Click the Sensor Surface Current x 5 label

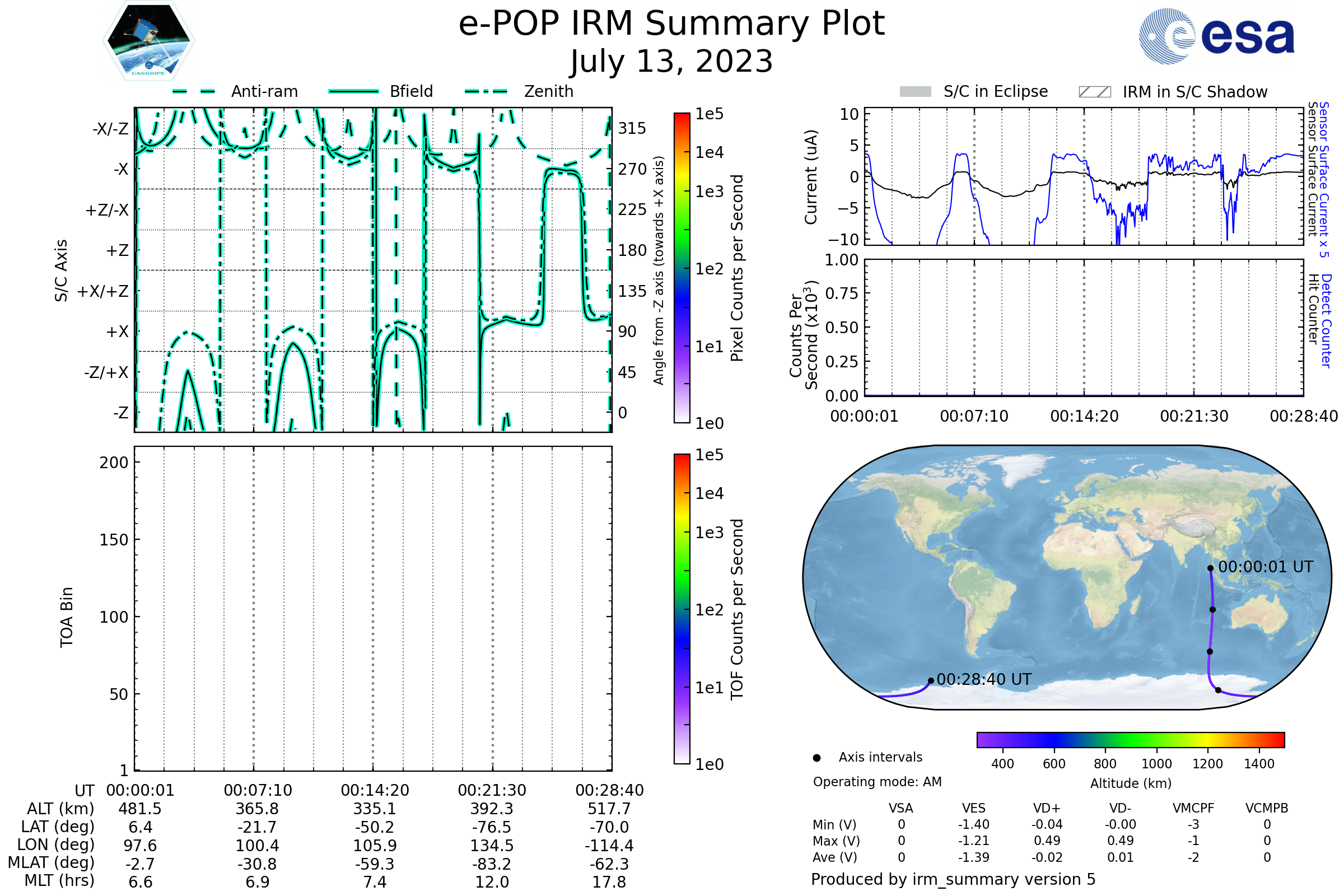click(x=1324, y=179)
